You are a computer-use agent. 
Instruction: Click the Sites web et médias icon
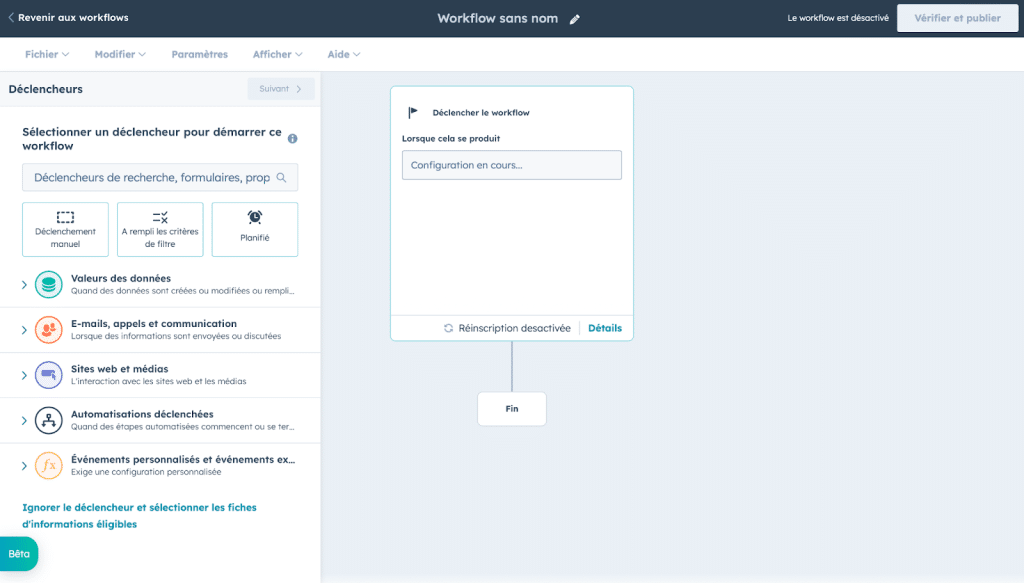48,375
